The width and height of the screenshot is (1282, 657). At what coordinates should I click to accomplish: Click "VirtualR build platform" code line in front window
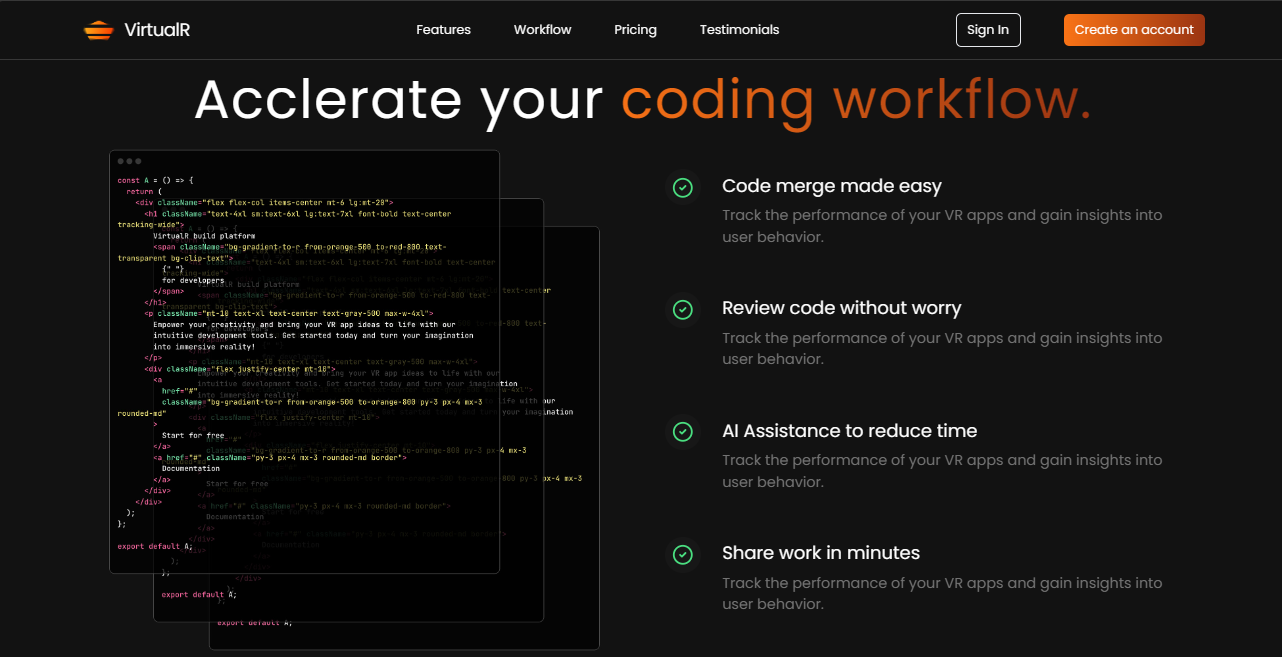click(204, 236)
